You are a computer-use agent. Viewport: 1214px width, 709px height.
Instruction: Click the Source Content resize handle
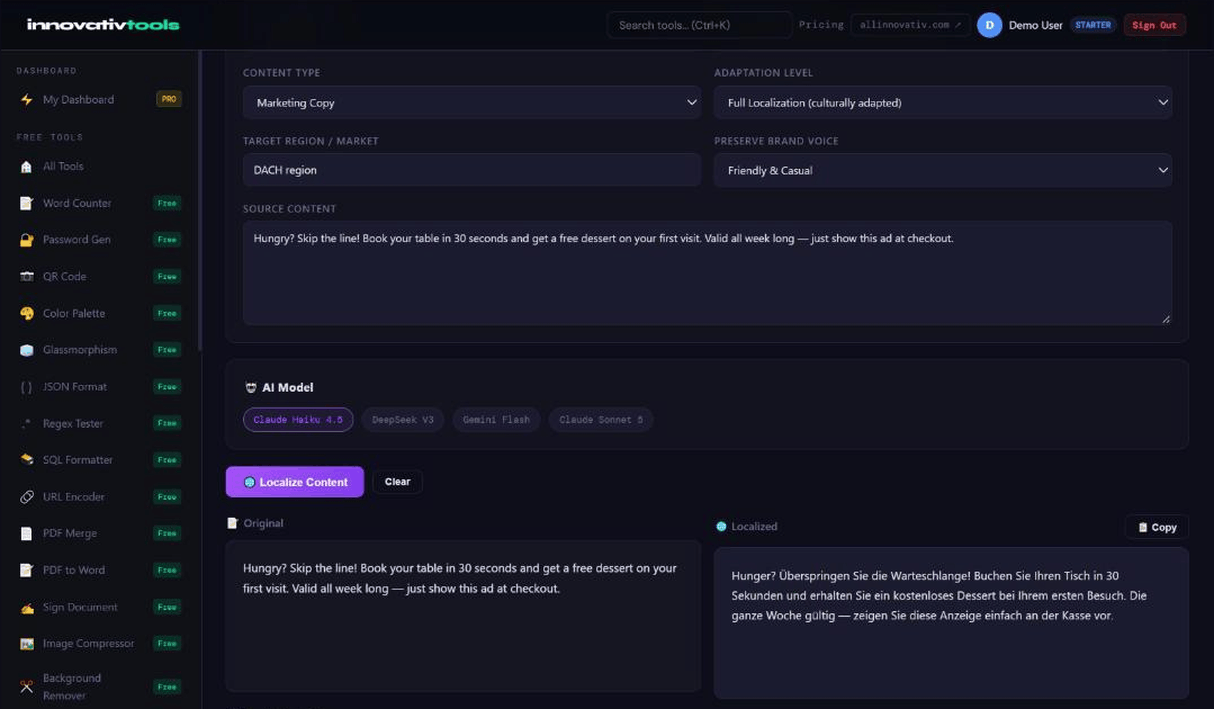coord(1165,318)
